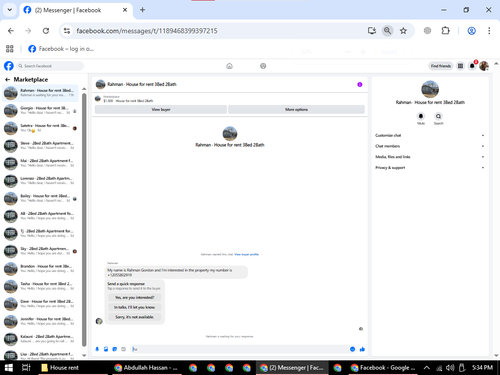The image size is (500, 375).
Task: Open the browser zoom magnifier icon
Action: (x=387, y=31)
